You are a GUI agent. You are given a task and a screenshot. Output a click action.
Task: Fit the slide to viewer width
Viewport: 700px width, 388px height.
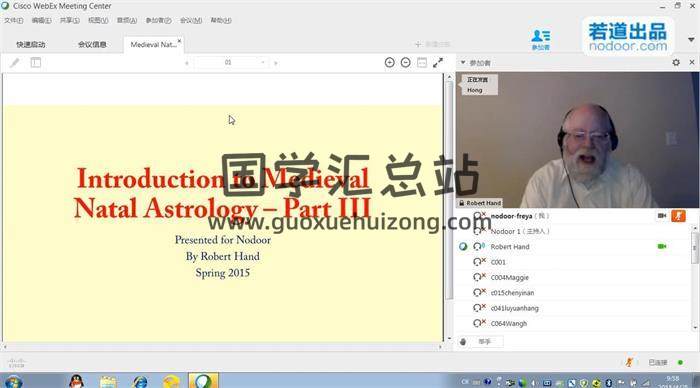(x=422, y=63)
